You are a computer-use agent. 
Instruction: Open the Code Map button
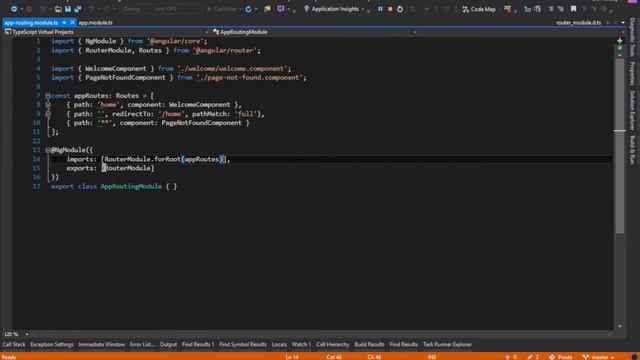click(478, 9)
